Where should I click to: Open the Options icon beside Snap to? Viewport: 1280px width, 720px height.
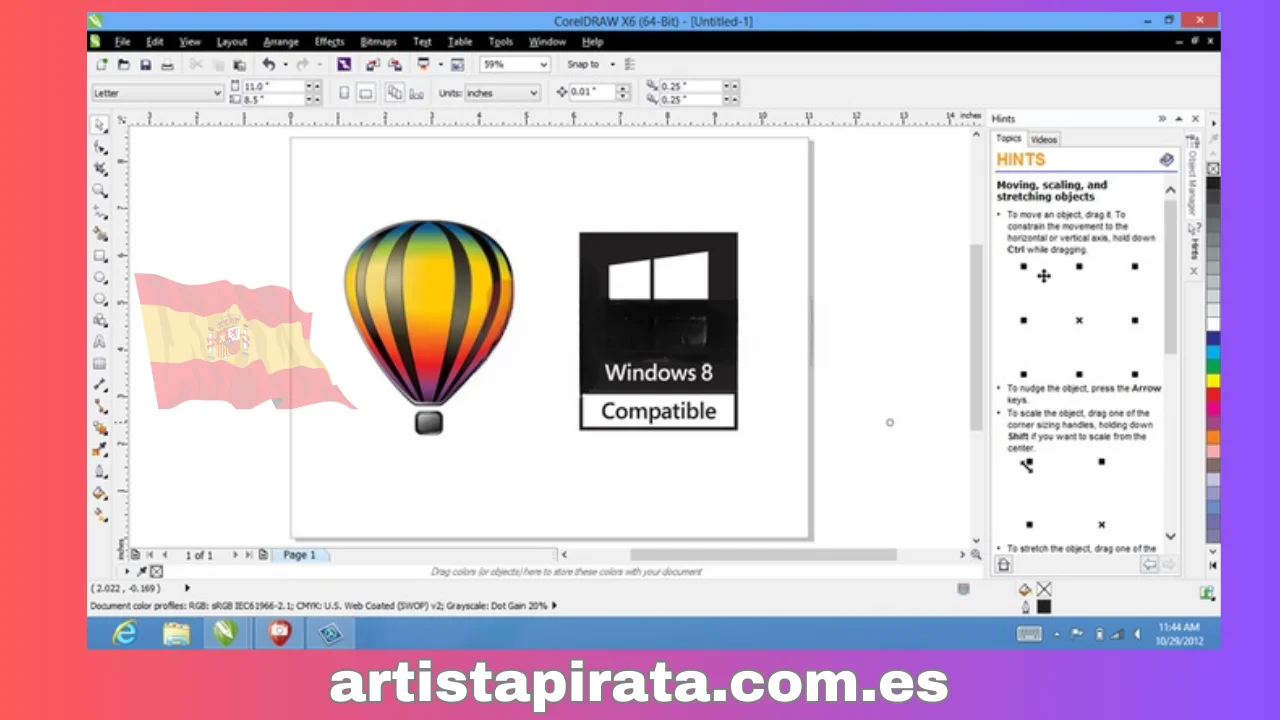pos(629,64)
